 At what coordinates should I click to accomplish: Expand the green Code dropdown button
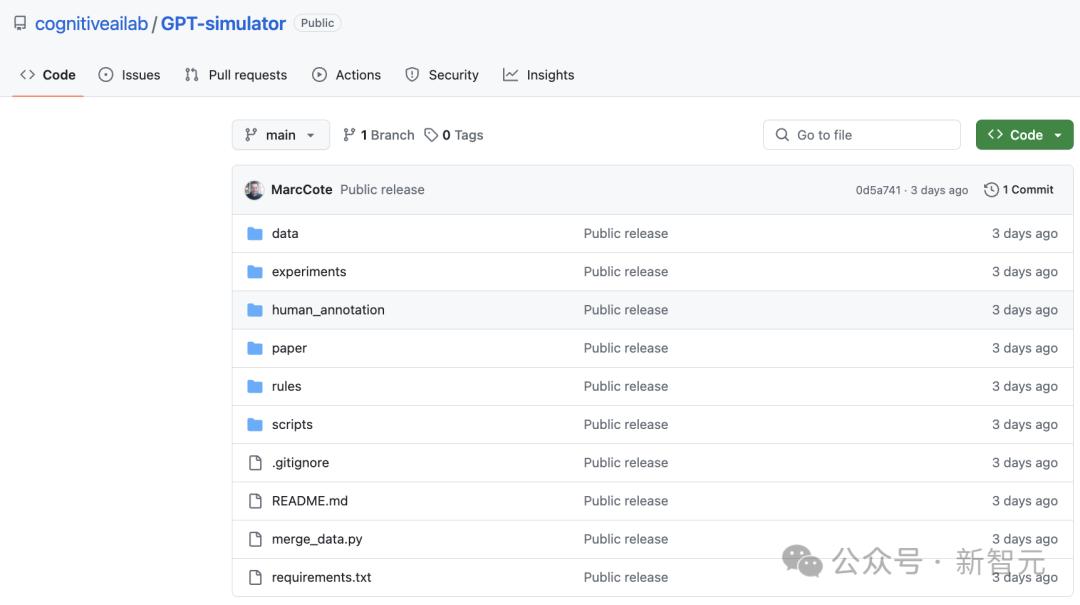click(1024, 135)
